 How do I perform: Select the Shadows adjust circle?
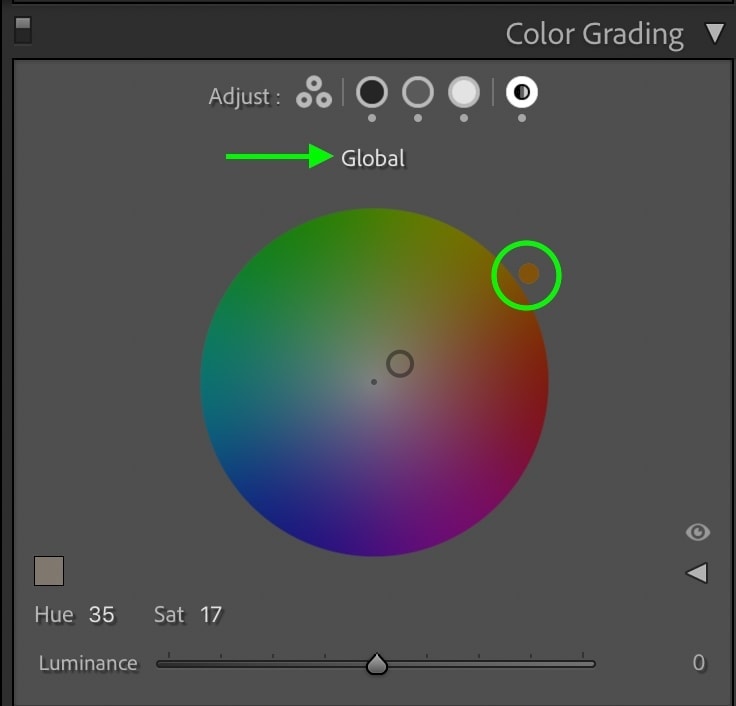[372, 92]
